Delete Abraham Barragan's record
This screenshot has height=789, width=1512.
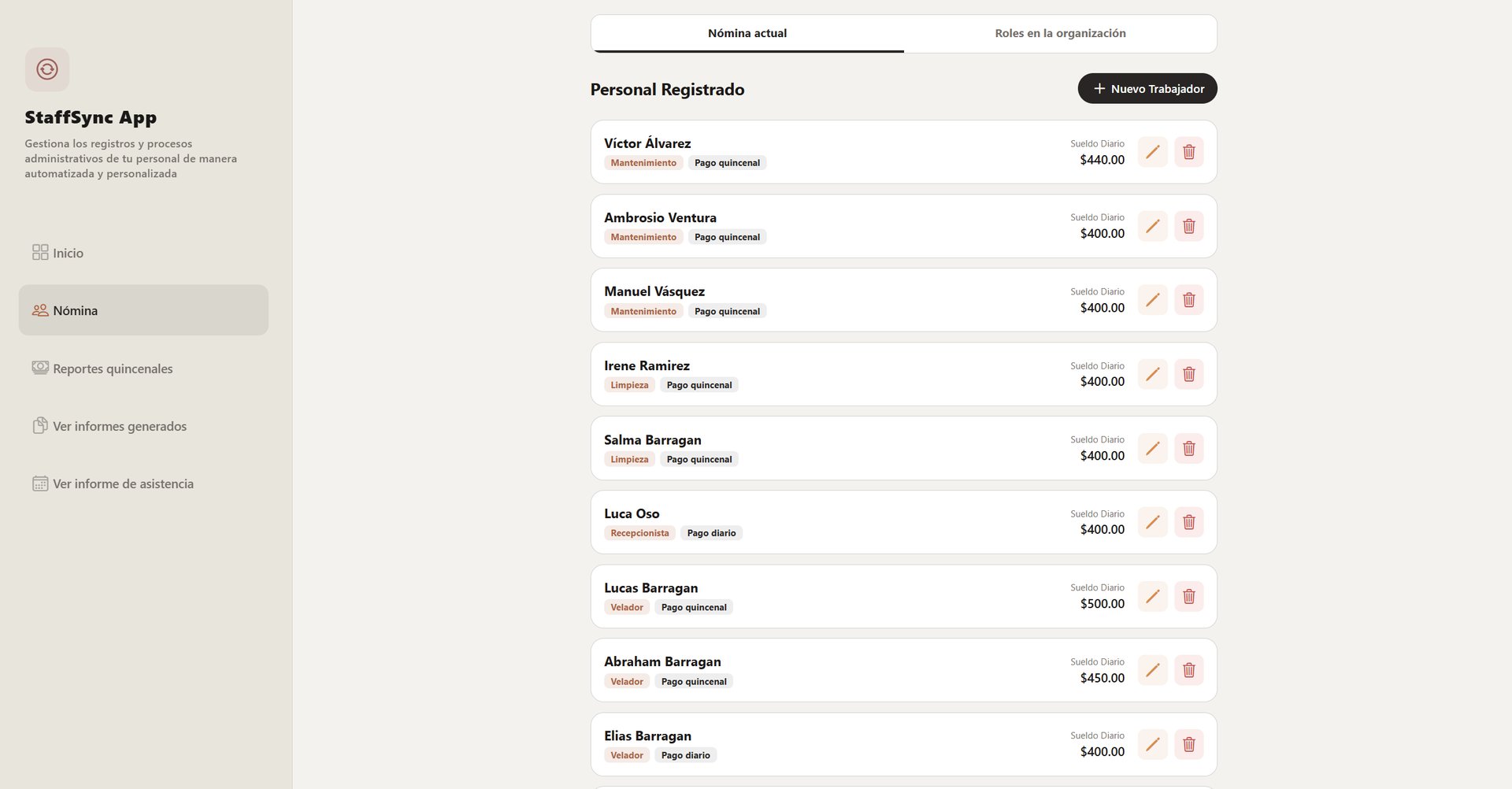pos(1188,670)
